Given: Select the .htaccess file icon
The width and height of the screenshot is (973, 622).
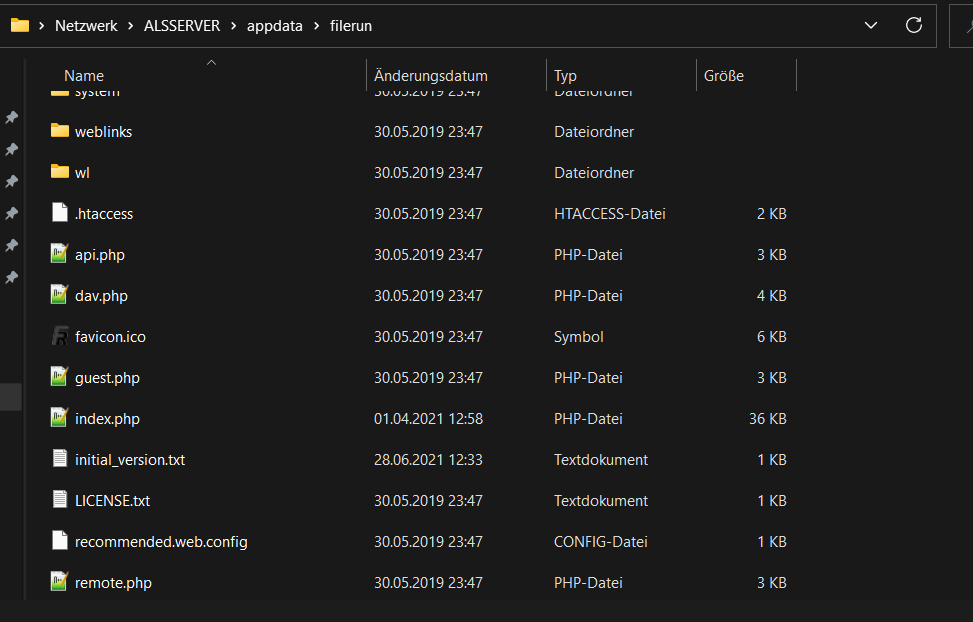Looking at the screenshot, I should (60, 212).
